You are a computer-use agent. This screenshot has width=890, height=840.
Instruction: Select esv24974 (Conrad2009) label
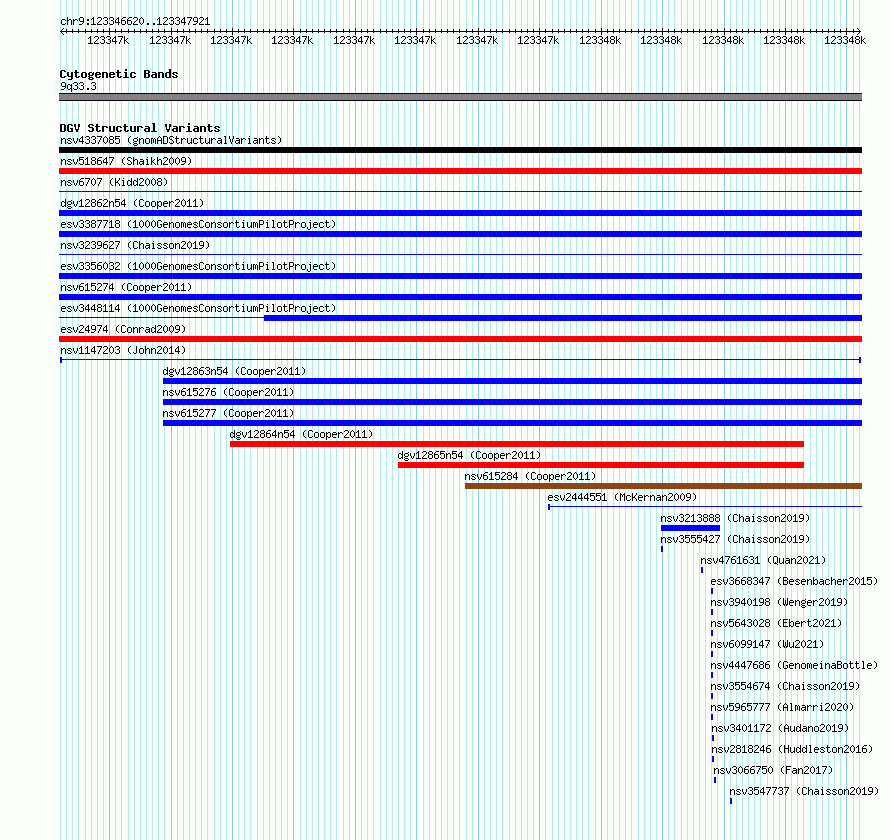coord(123,329)
